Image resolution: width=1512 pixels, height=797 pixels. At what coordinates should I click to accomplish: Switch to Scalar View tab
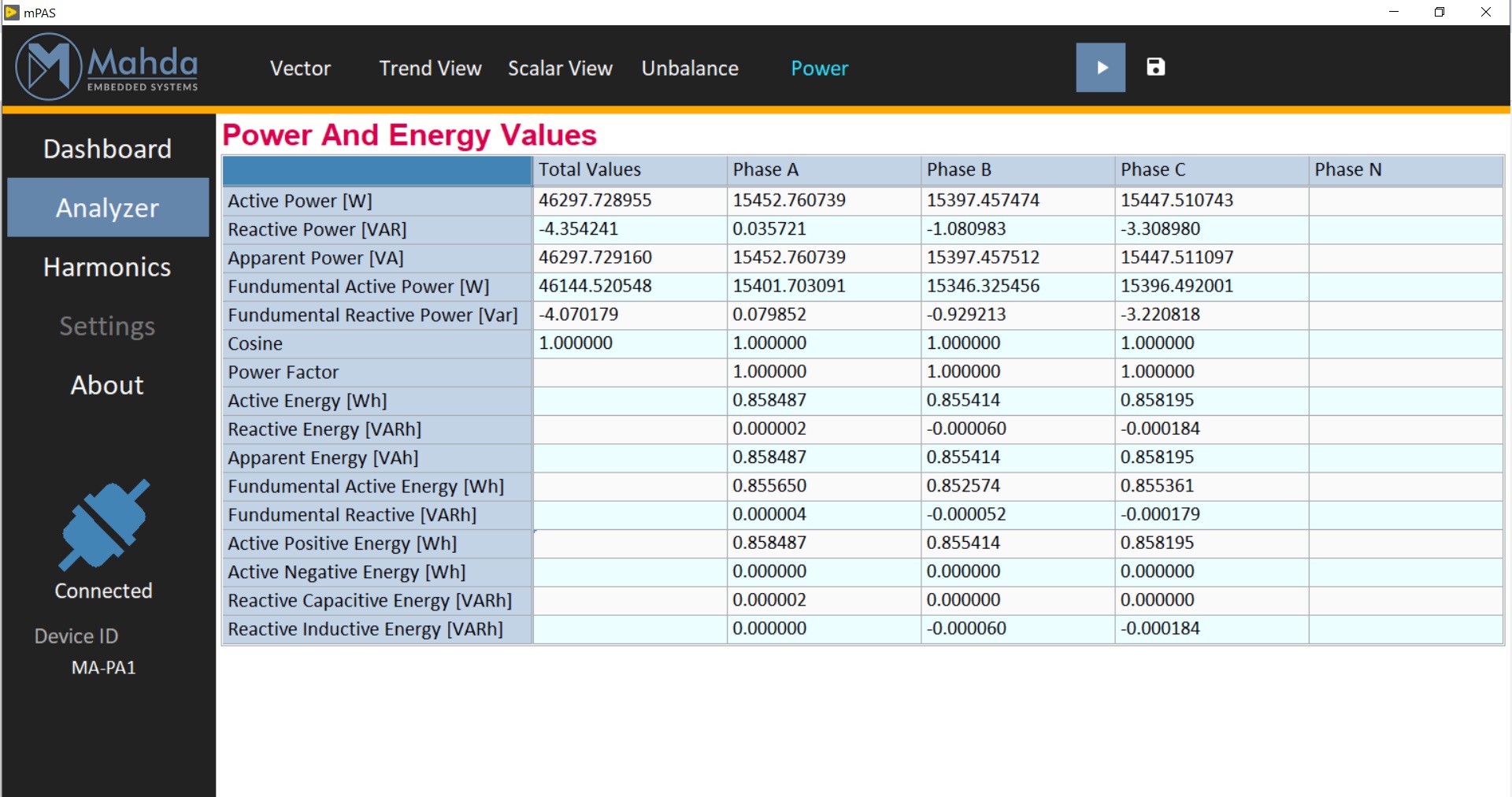coord(560,69)
